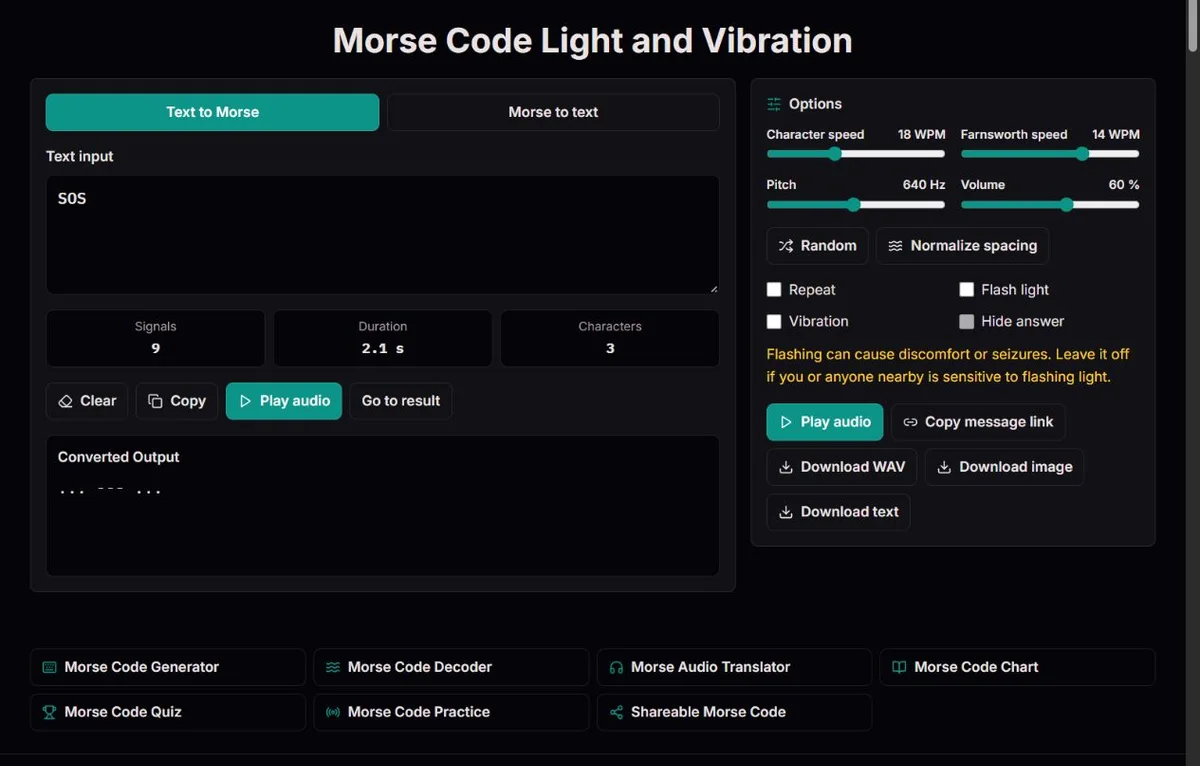Click the Signals count value 9
Image resolution: width=1200 pixels, height=766 pixels.
[156, 349]
